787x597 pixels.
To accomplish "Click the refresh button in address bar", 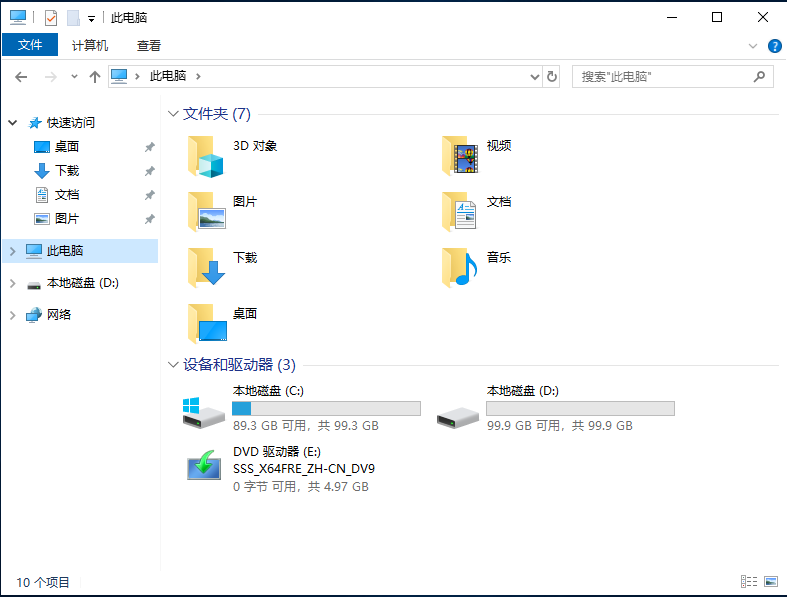I will click(552, 76).
